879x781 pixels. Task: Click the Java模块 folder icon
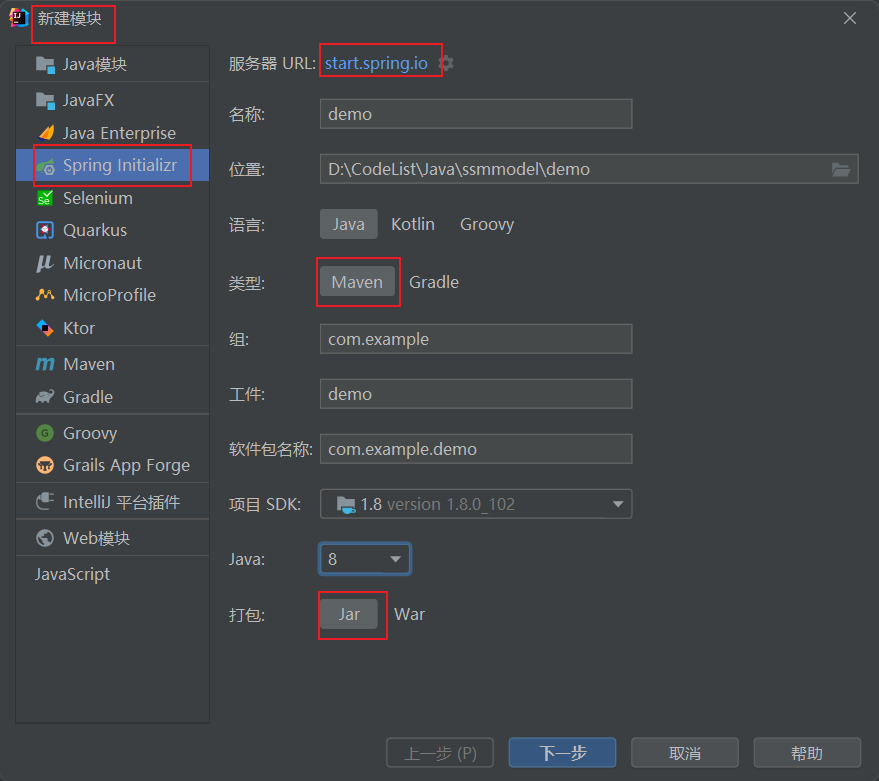click(x=45, y=65)
